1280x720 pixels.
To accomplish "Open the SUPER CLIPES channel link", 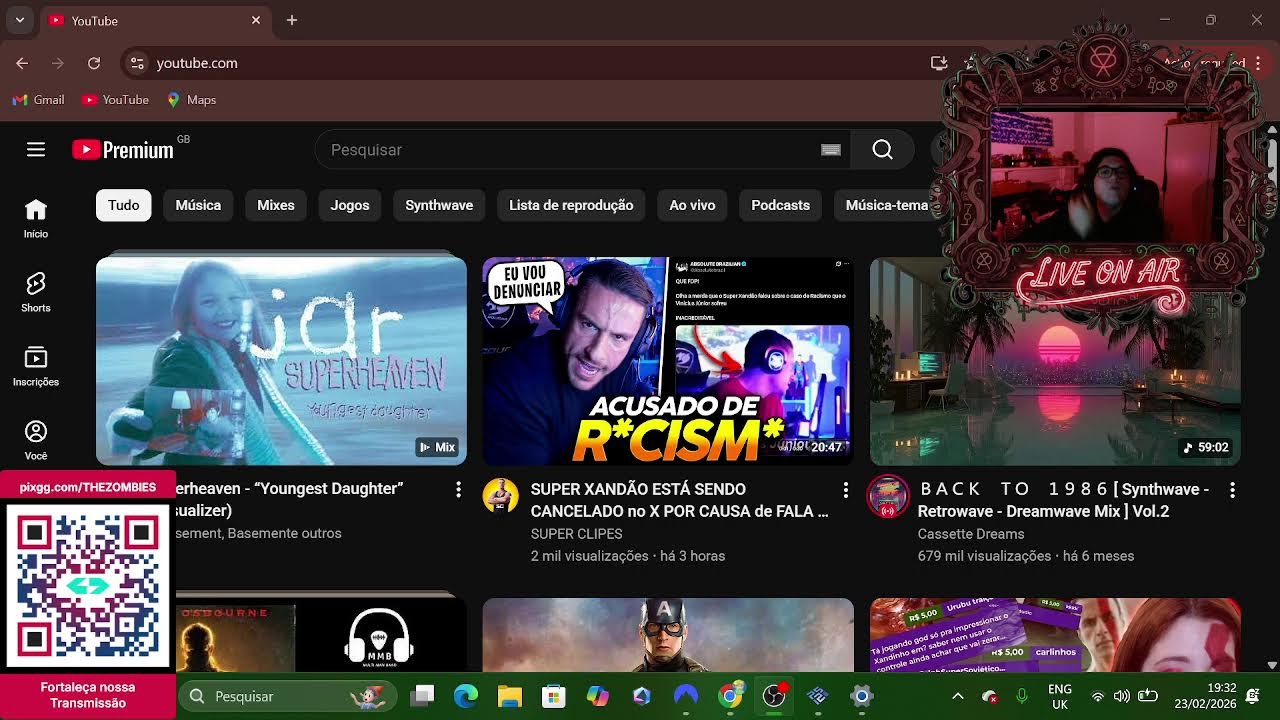I will (577, 534).
